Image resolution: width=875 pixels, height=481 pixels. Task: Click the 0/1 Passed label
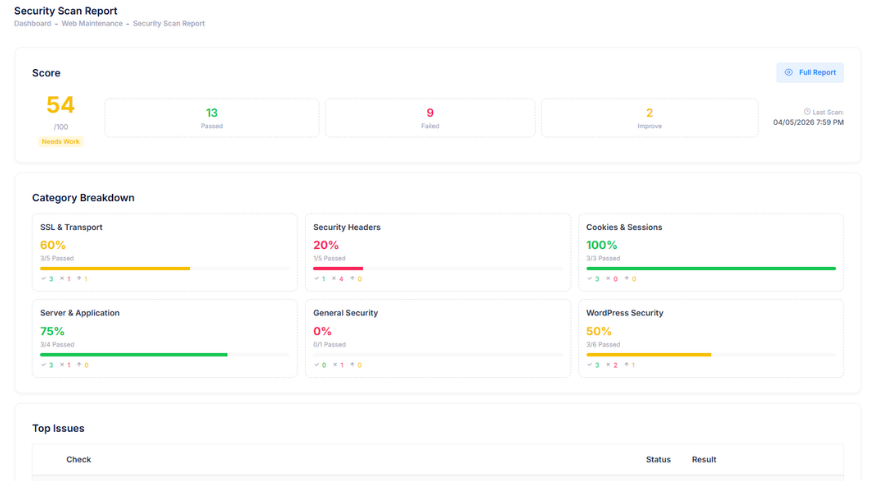329,344
